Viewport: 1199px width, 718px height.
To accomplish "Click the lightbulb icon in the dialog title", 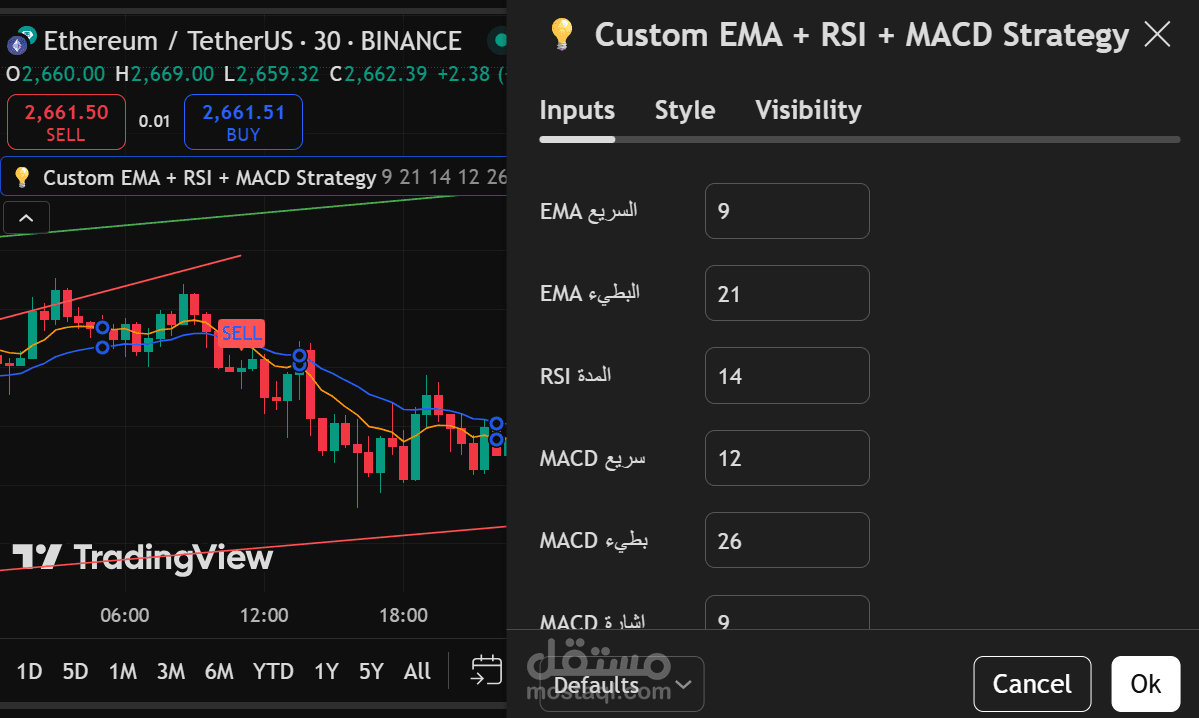I will (561, 35).
